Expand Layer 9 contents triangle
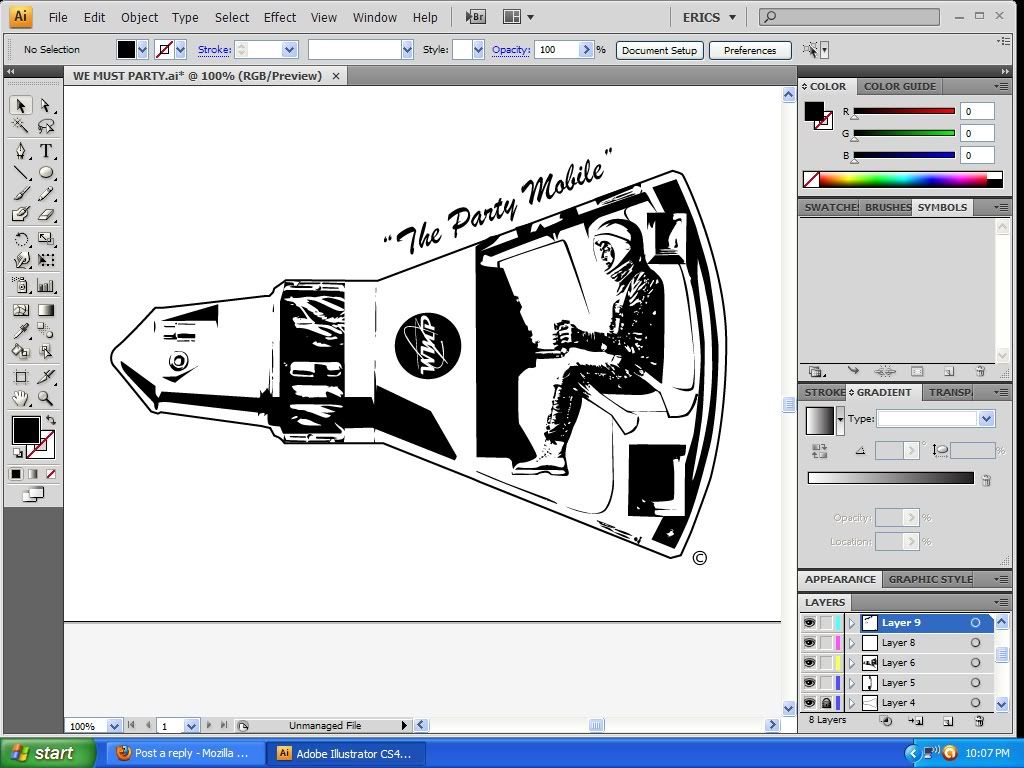Viewport: 1024px width, 768px height. [x=852, y=623]
